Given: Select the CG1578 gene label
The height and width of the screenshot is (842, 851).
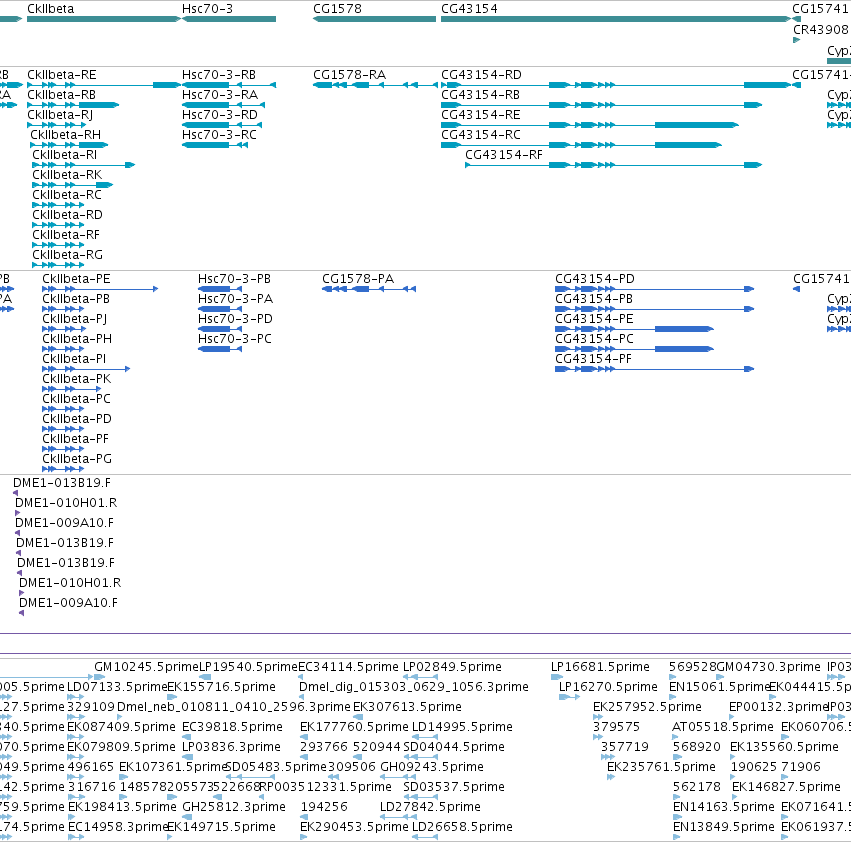Looking at the screenshot, I should click(337, 9).
